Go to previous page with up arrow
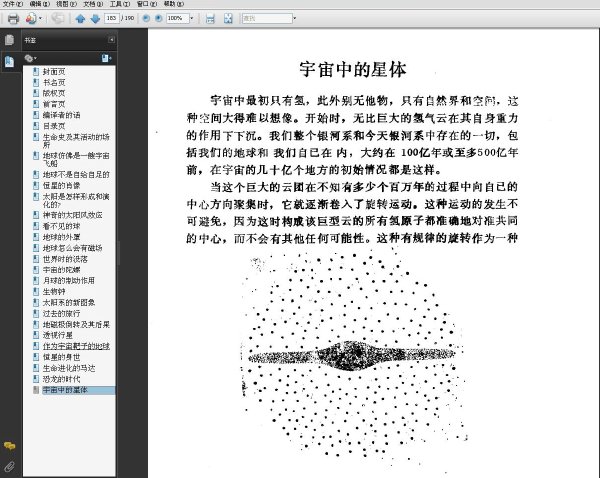Viewport: 600px width, 478px height. pyautogui.click(x=80, y=18)
